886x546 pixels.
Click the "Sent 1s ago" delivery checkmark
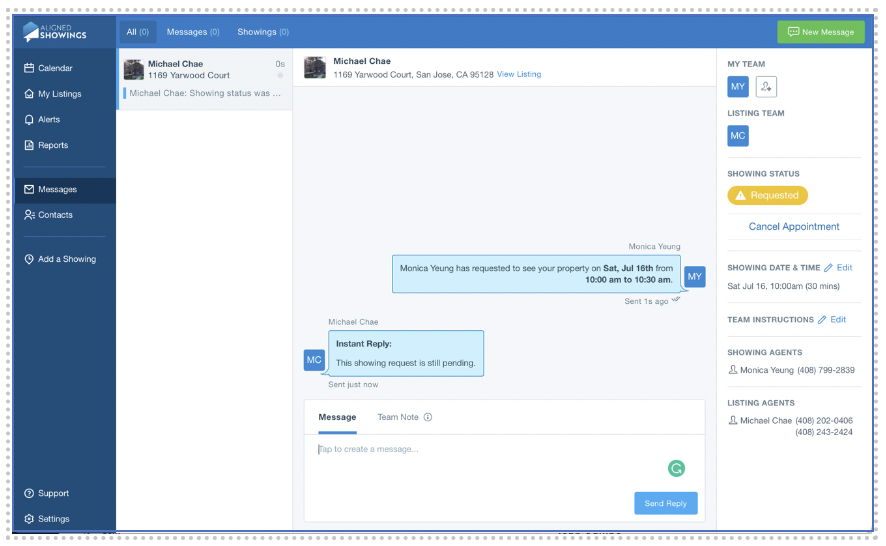[x=675, y=300]
